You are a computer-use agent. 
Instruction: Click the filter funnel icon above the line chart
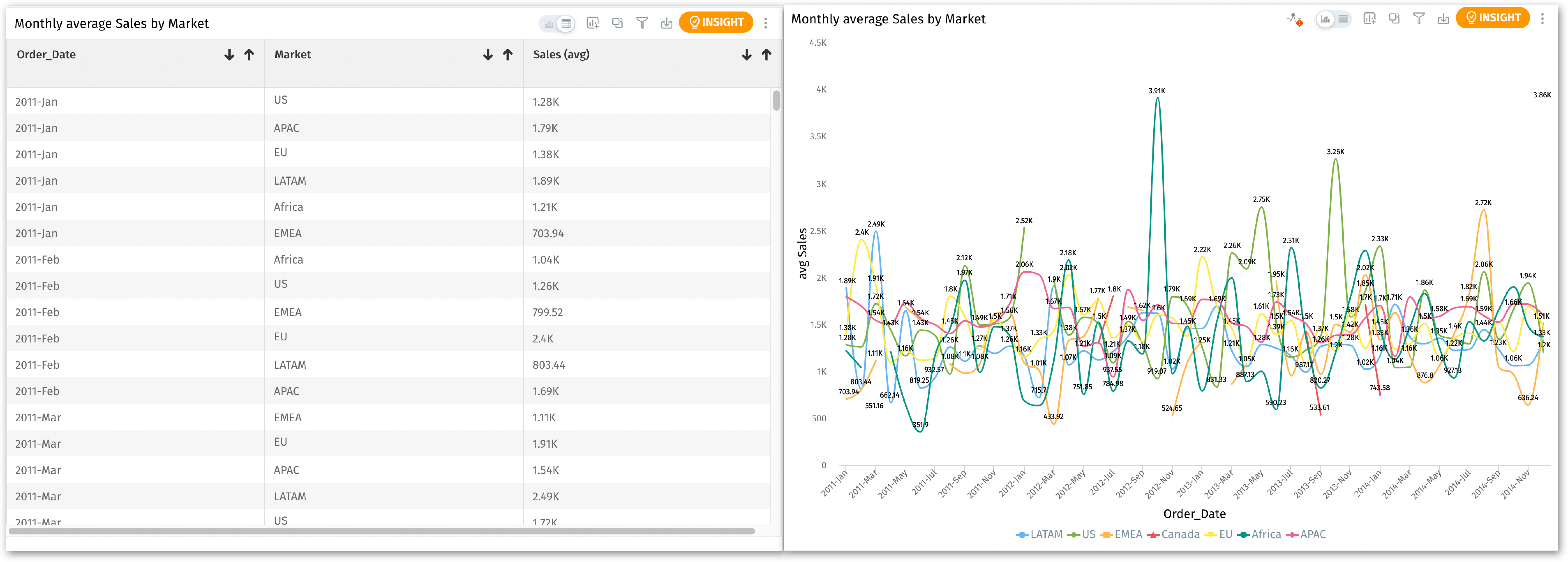pyautogui.click(x=1419, y=19)
